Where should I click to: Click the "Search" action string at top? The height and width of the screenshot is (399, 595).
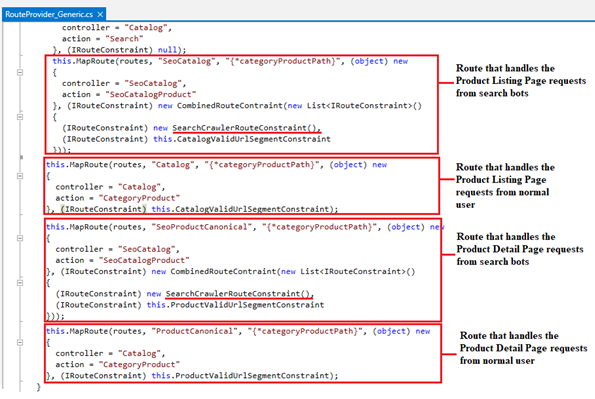pos(124,39)
